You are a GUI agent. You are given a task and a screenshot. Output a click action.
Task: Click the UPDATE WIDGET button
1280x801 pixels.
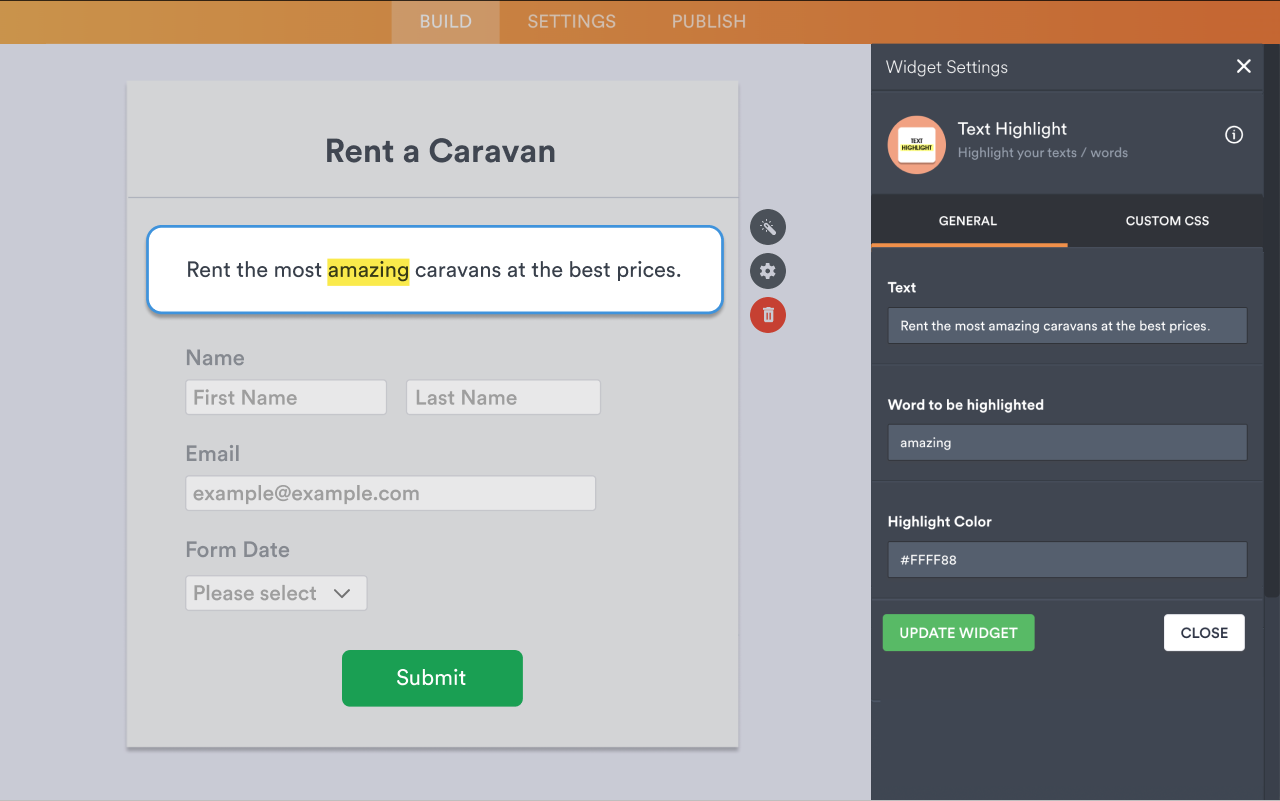click(x=957, y=632)
